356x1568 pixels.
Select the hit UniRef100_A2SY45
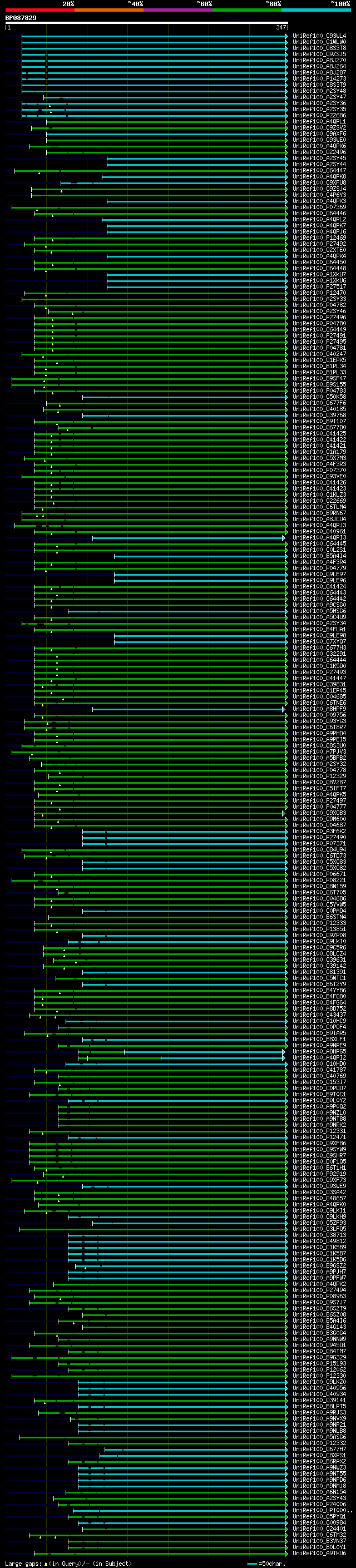[319, 159]
